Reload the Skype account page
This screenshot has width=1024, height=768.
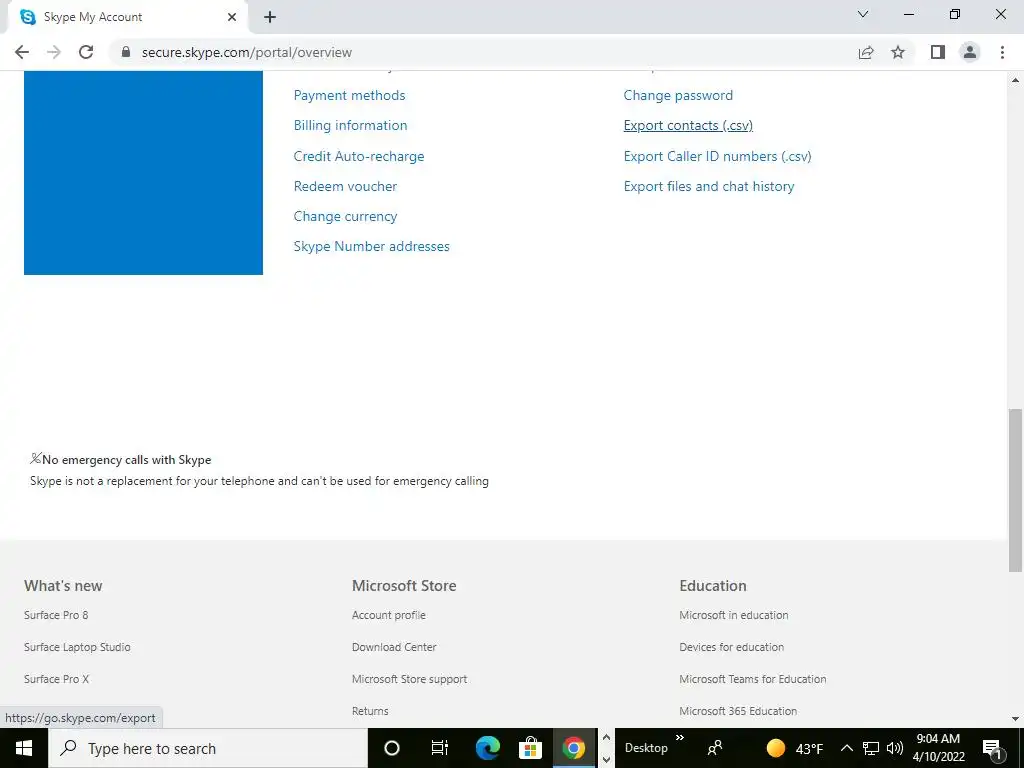pyautogui.click(x=86, y=52)
